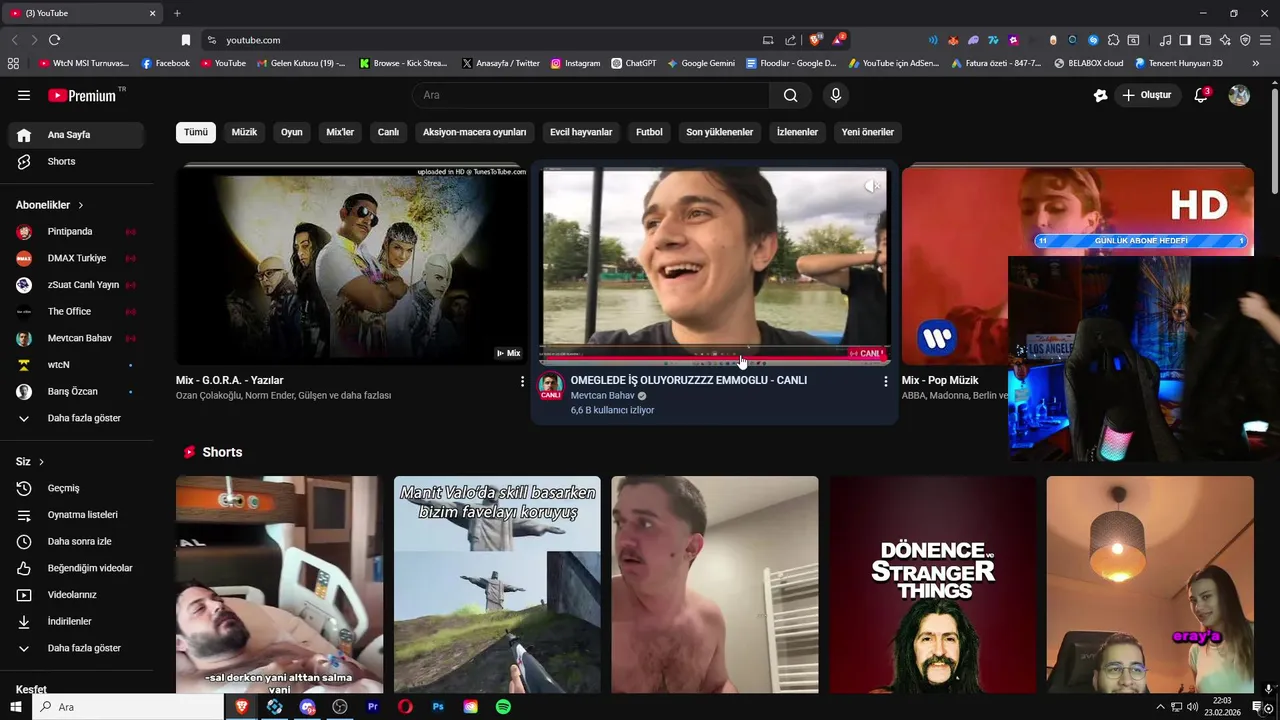Go to Ana Sayfa in sidebar
This screenshot has height=720, width=1280.
tap(76, 135)
